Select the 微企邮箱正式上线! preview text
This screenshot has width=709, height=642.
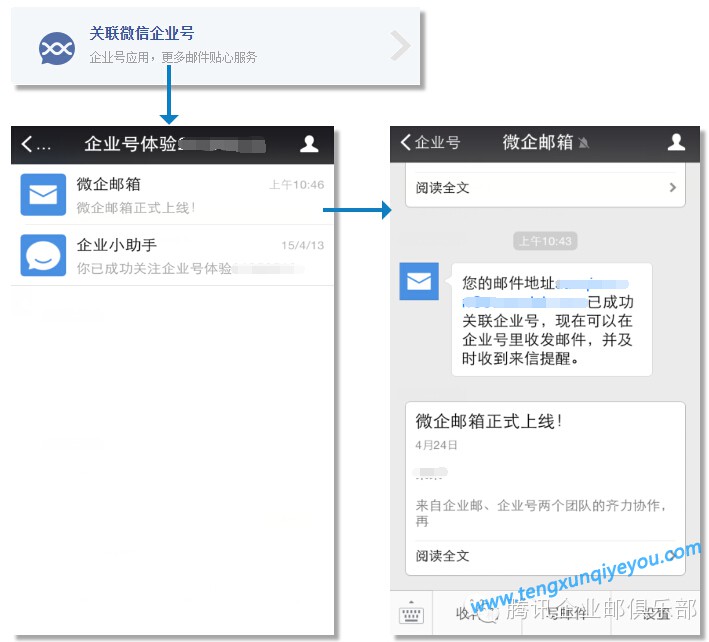click(136, 208)
